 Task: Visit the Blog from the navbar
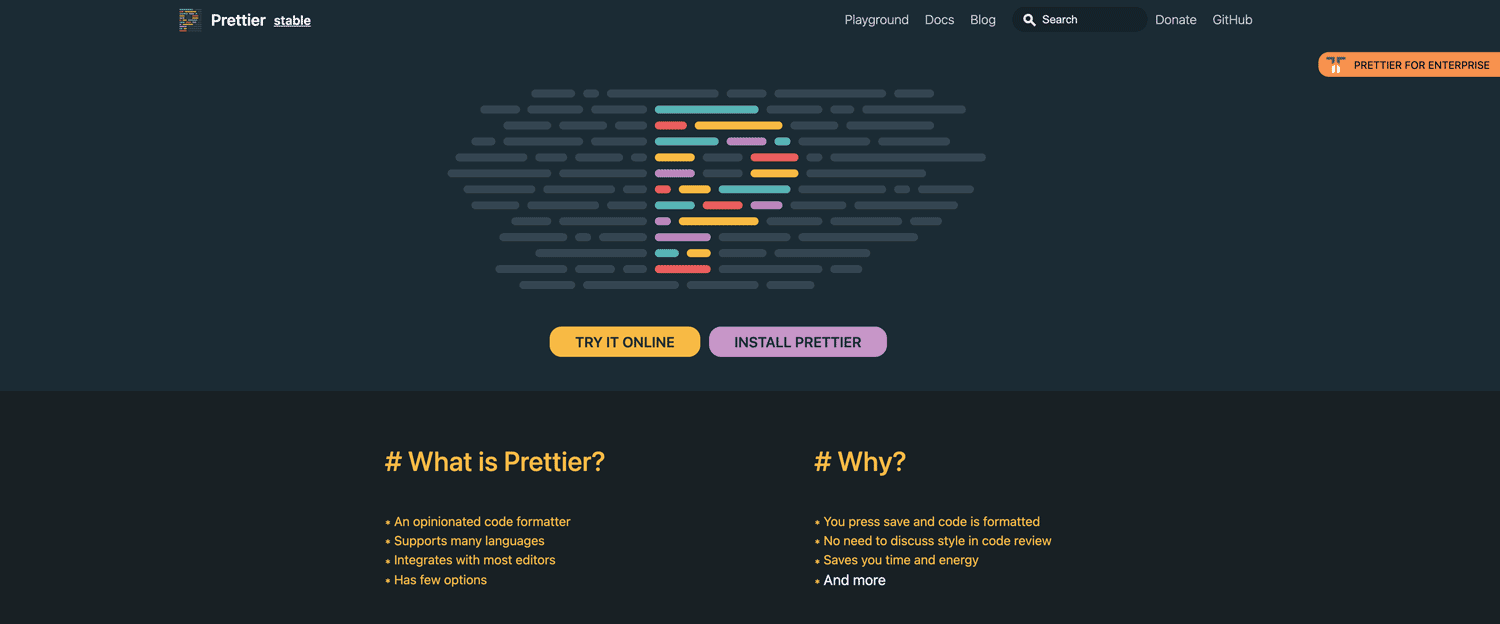tap(983, 20)
